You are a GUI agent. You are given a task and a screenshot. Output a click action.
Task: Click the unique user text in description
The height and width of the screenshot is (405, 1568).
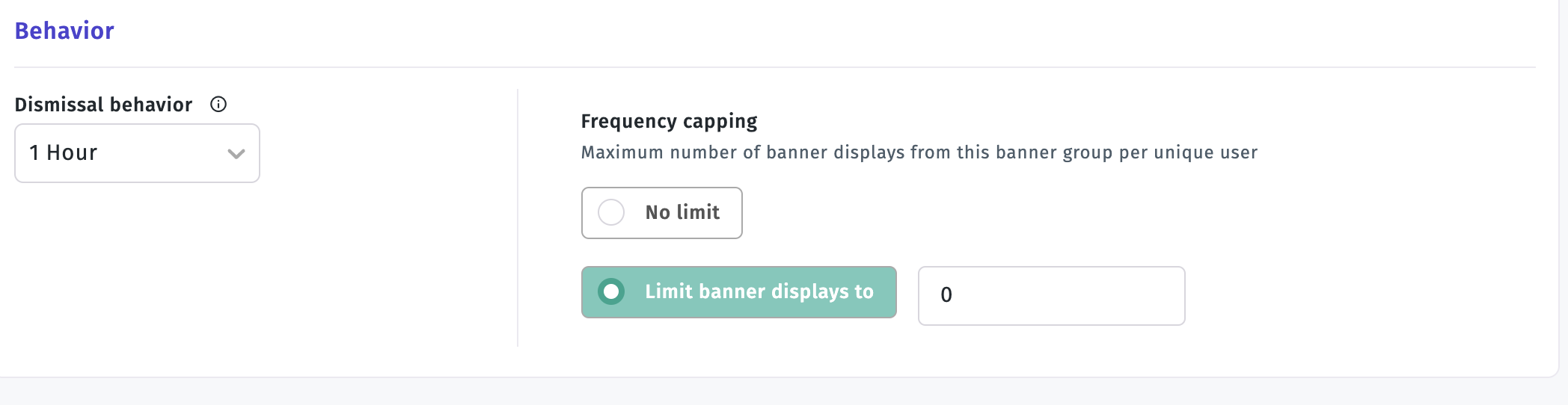(1206, 152)
